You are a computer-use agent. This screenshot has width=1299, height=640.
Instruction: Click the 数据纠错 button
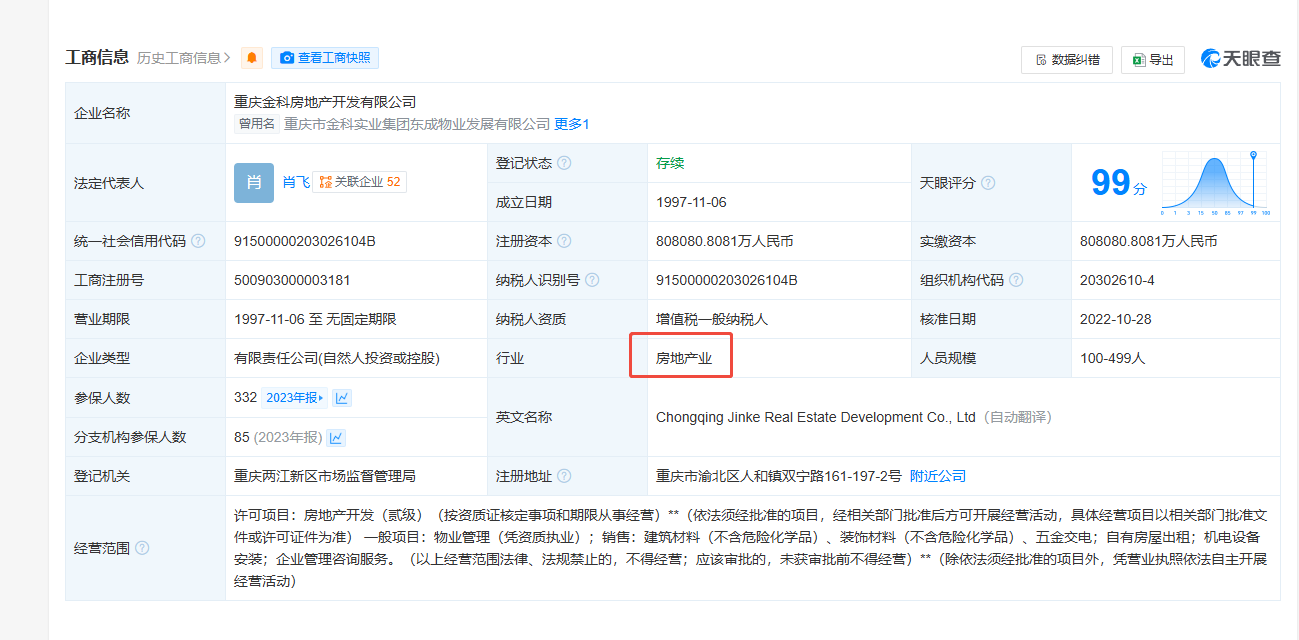click(1067, 60)
